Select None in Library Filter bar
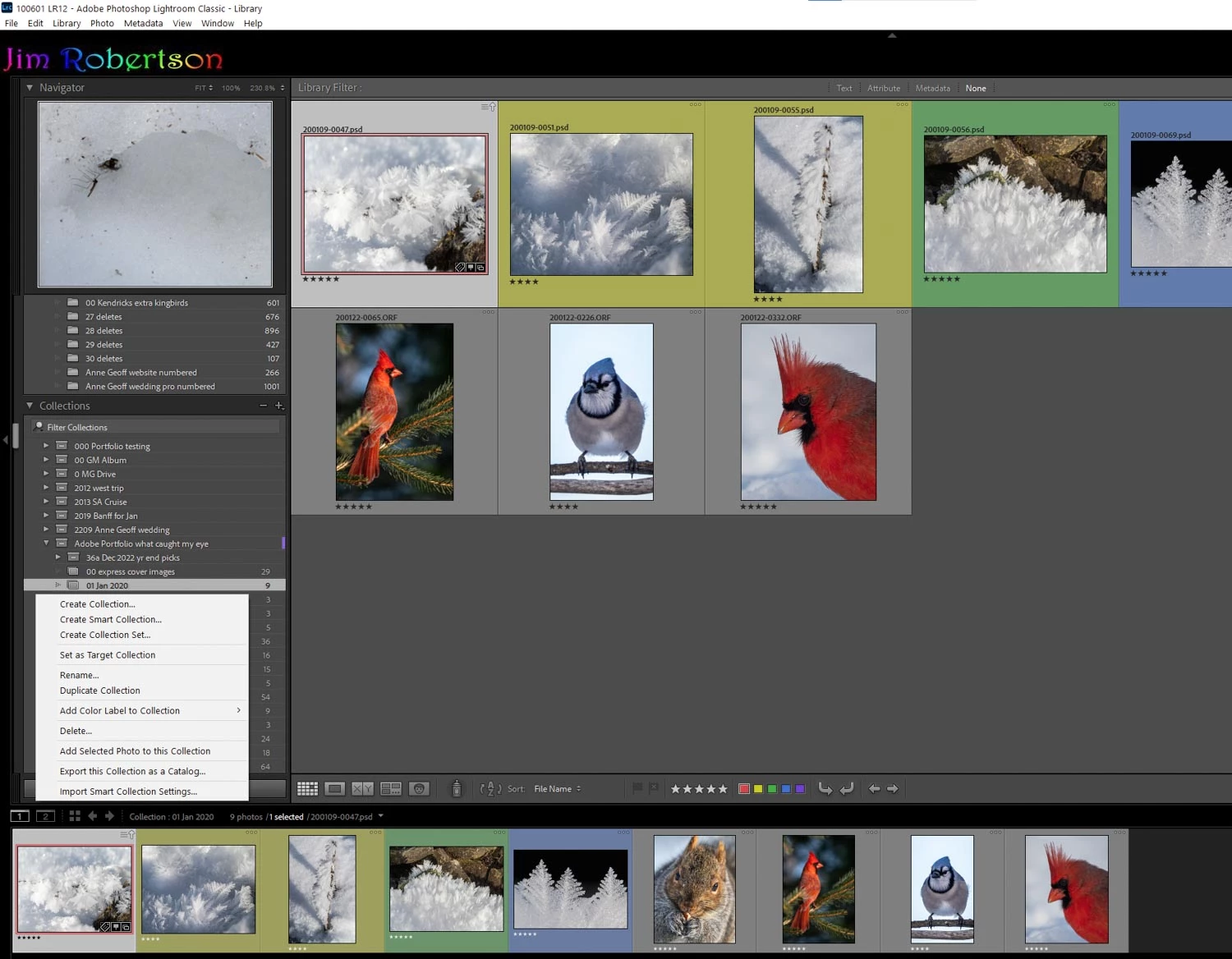1232x959 pixels. pos(976,89)
